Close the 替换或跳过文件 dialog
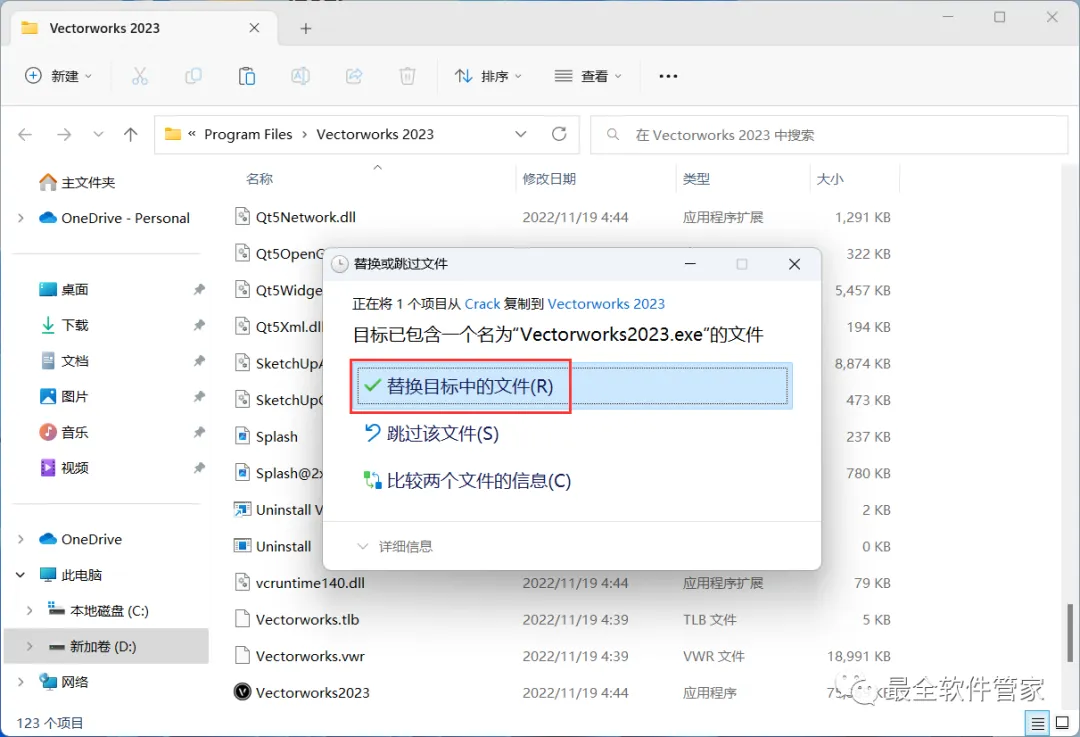 [794, 264]
